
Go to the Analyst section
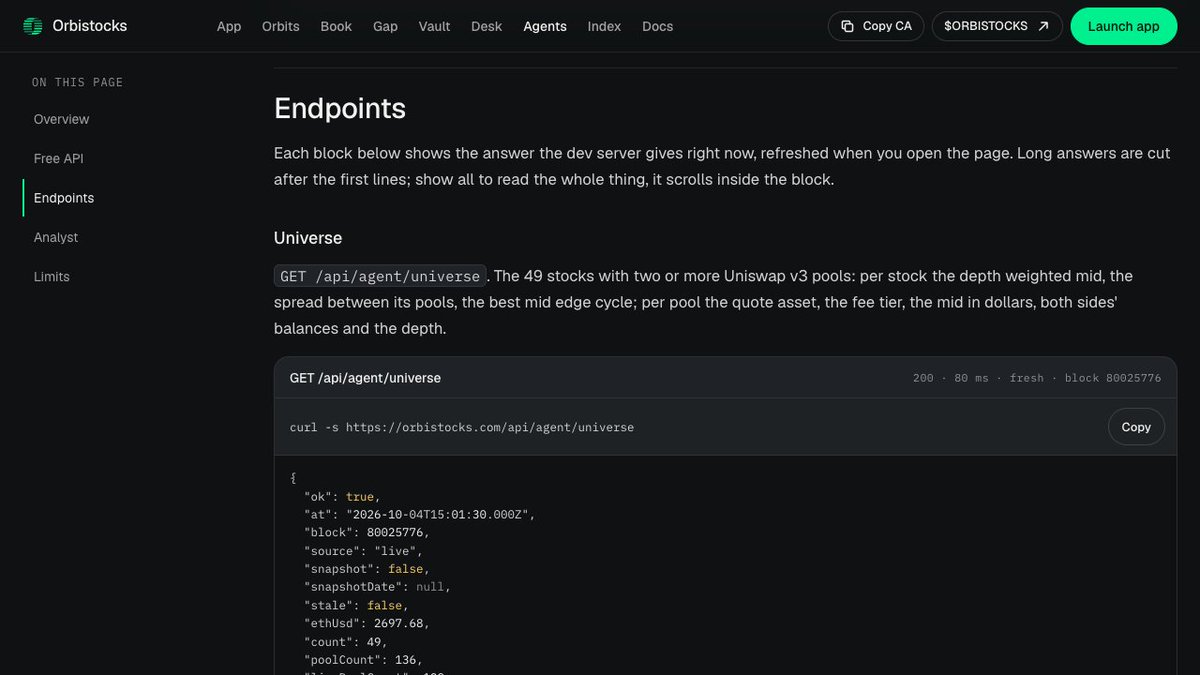pos(56,237)
